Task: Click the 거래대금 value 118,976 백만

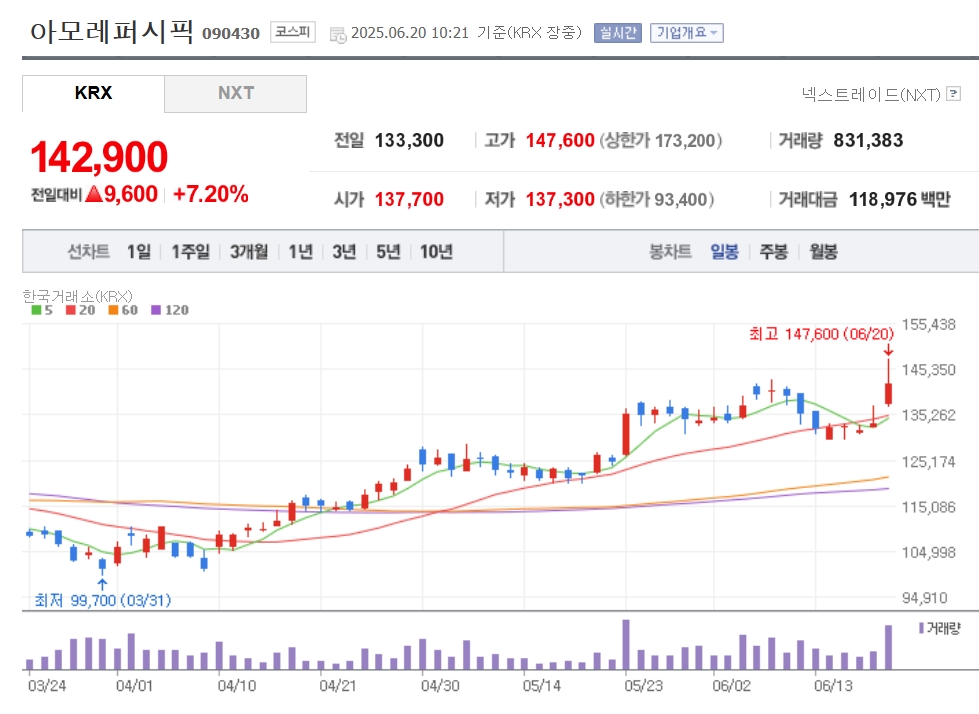Action: coord(900,199)
